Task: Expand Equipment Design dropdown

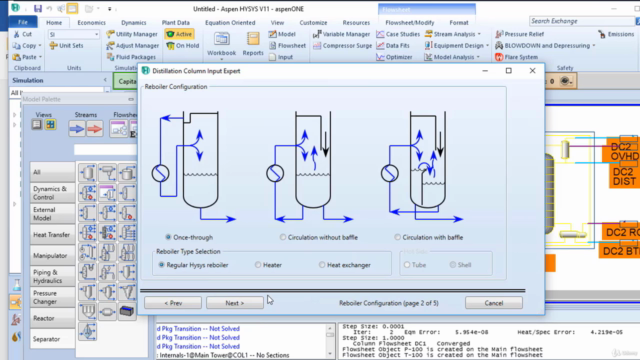Action: coord(487,46)
